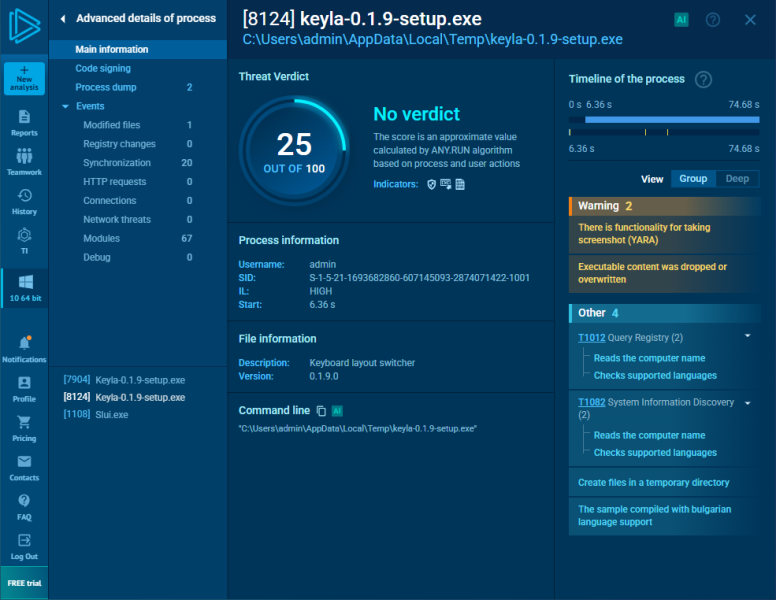Copy the command line with copy icon
The height and width of the screenshot is (600, 776).
(321, 411)
